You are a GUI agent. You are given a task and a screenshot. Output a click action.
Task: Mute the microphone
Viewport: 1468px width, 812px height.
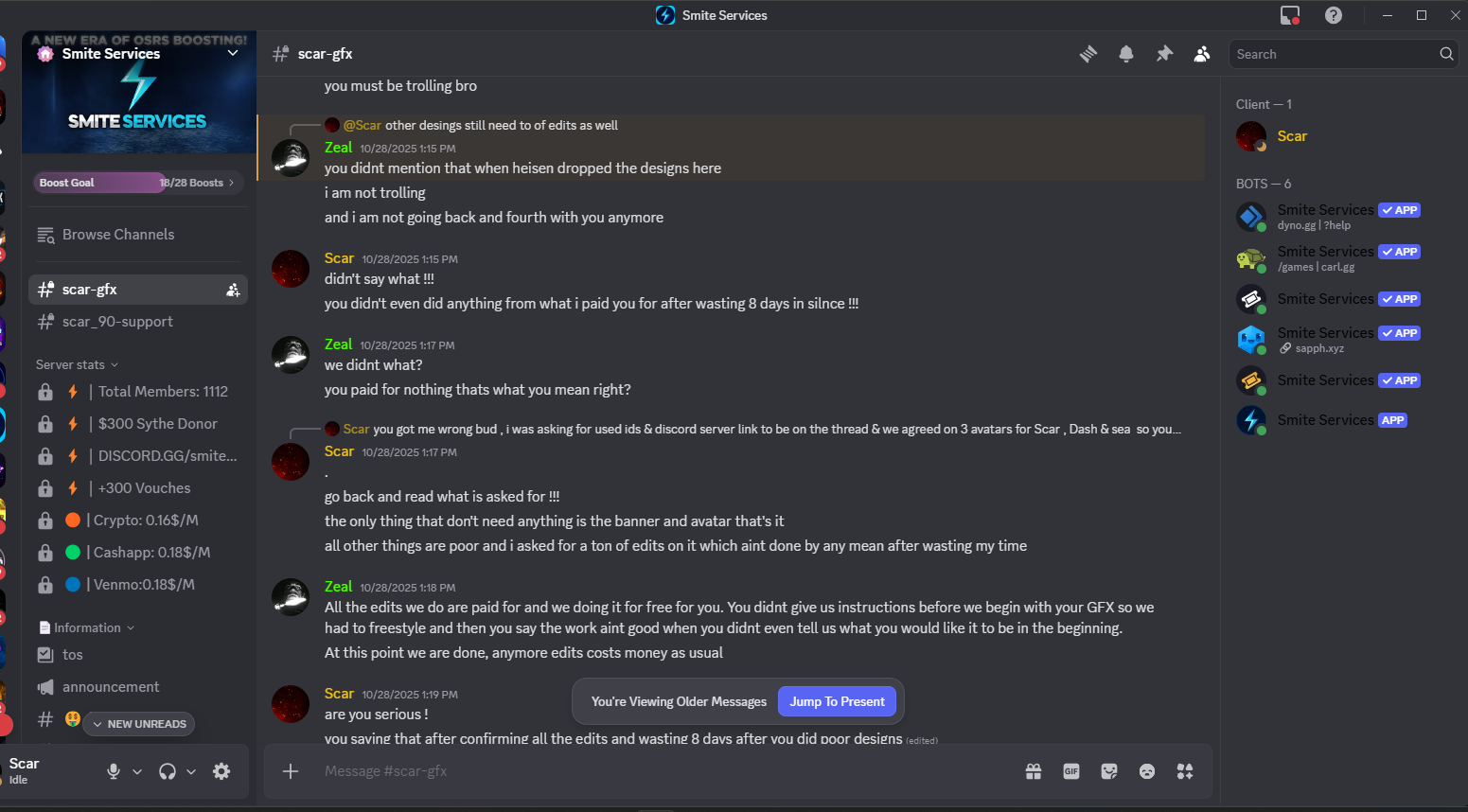click(x=114, y=771)
